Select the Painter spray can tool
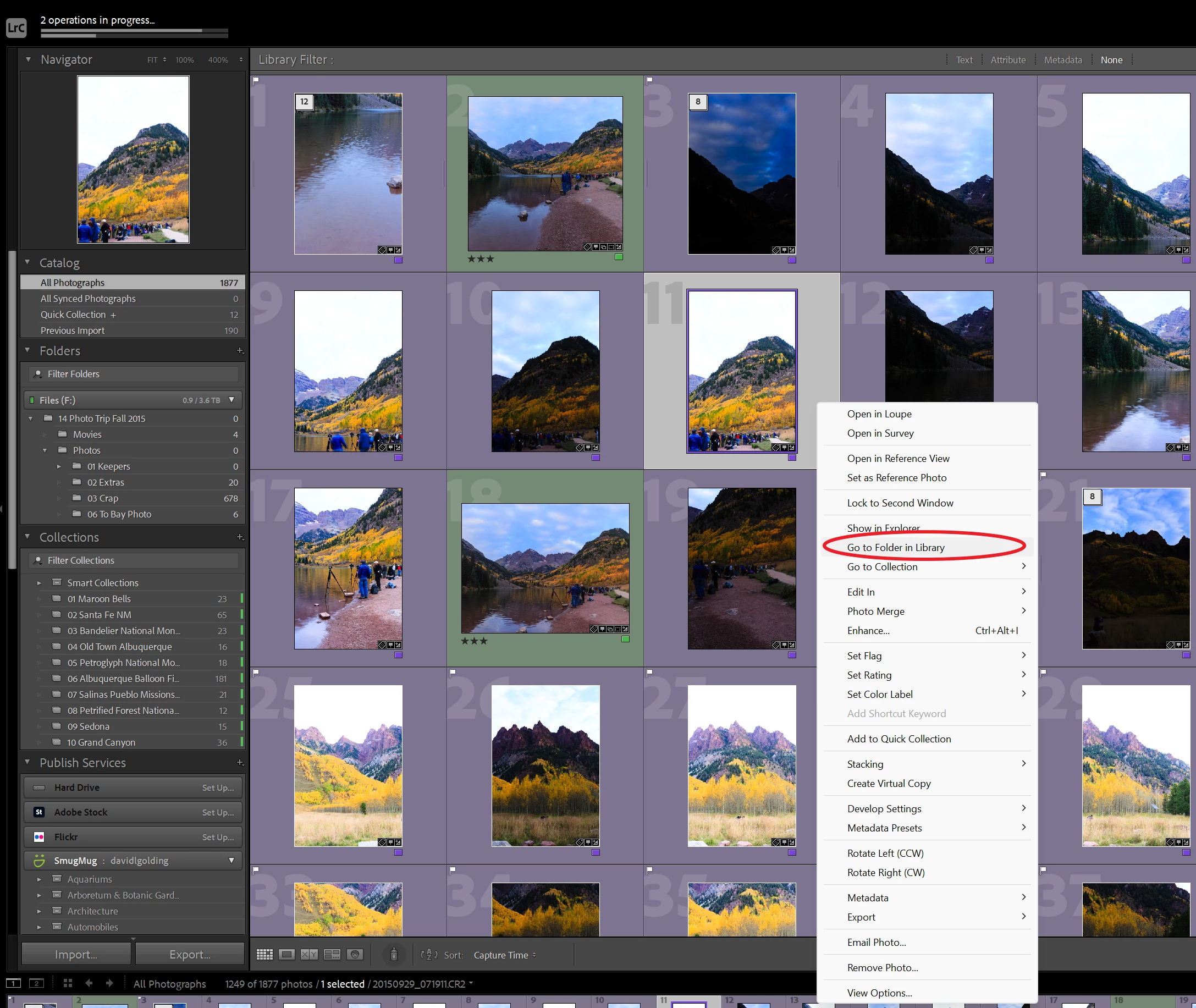Screen dimensions: 1196x1008 pos(394,954)
